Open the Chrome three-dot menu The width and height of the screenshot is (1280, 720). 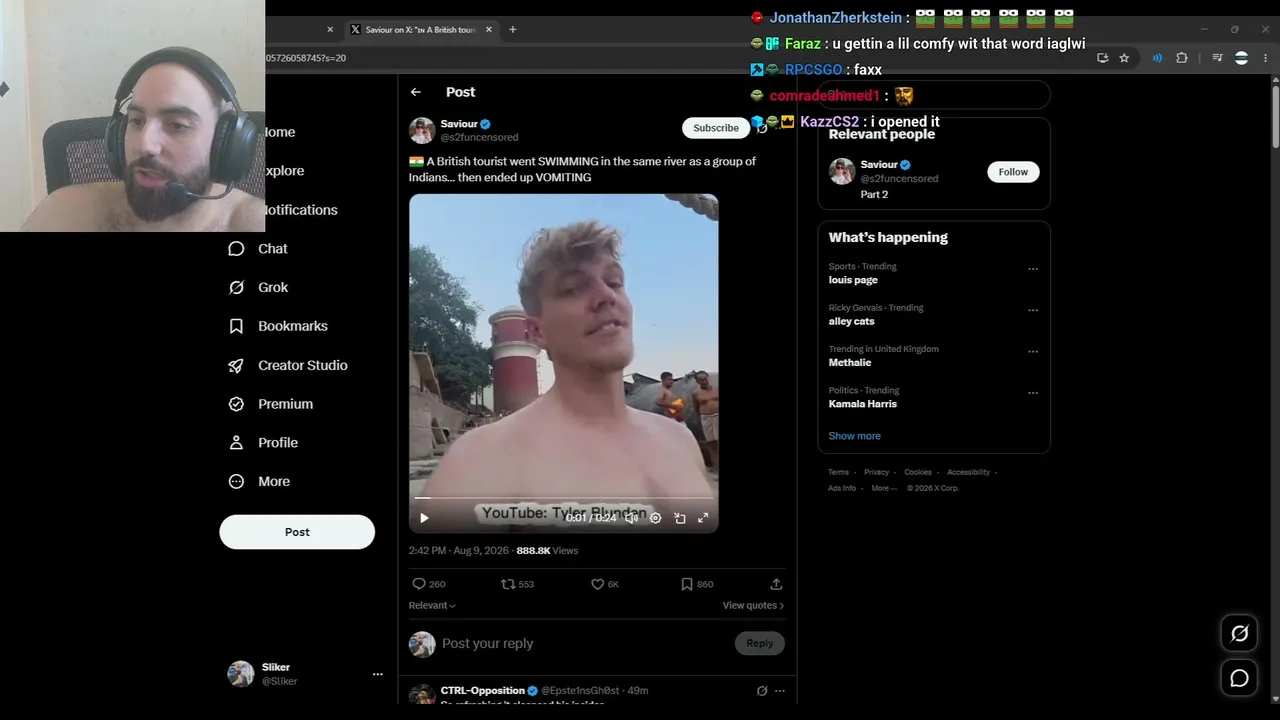[x=1265, y=58]
